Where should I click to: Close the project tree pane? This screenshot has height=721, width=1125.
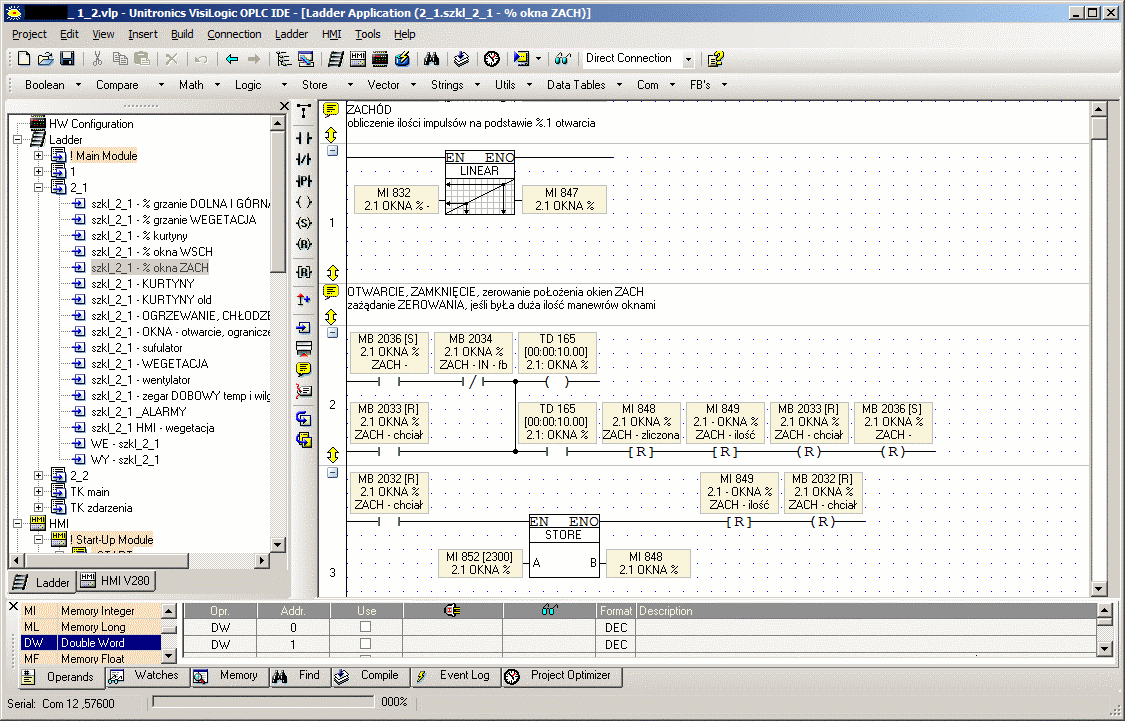(x=284, y=106)
